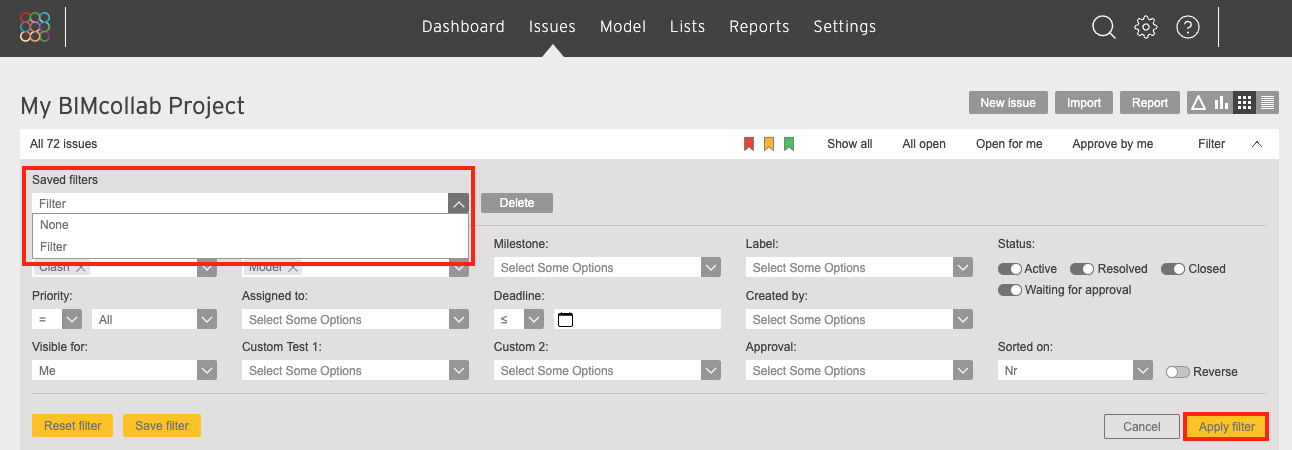1292x450 pixels.
Task: Choose 'None' in saved filters list
Action: (x=250, y=225)
